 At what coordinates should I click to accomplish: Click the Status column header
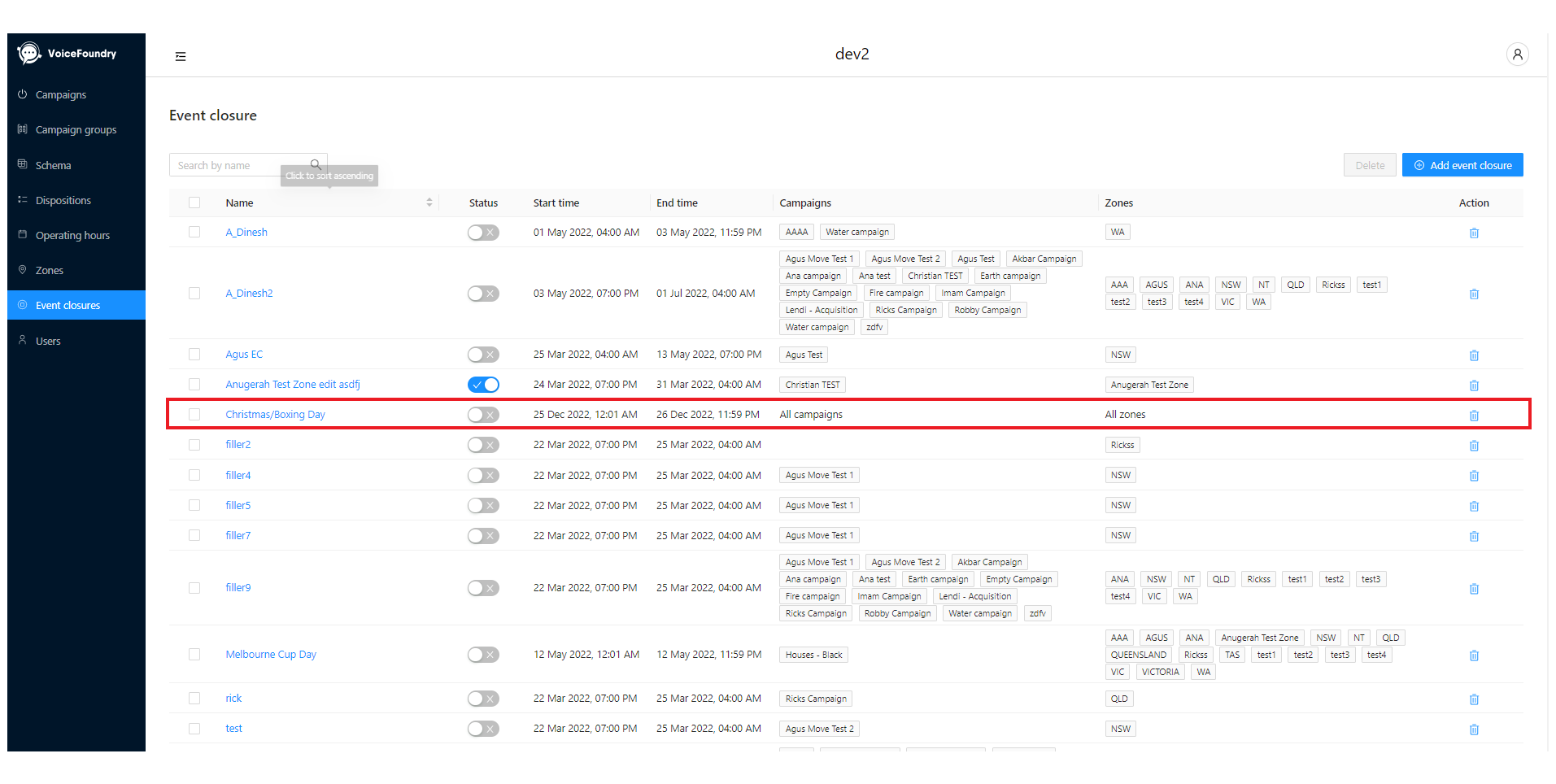point(483,203)
